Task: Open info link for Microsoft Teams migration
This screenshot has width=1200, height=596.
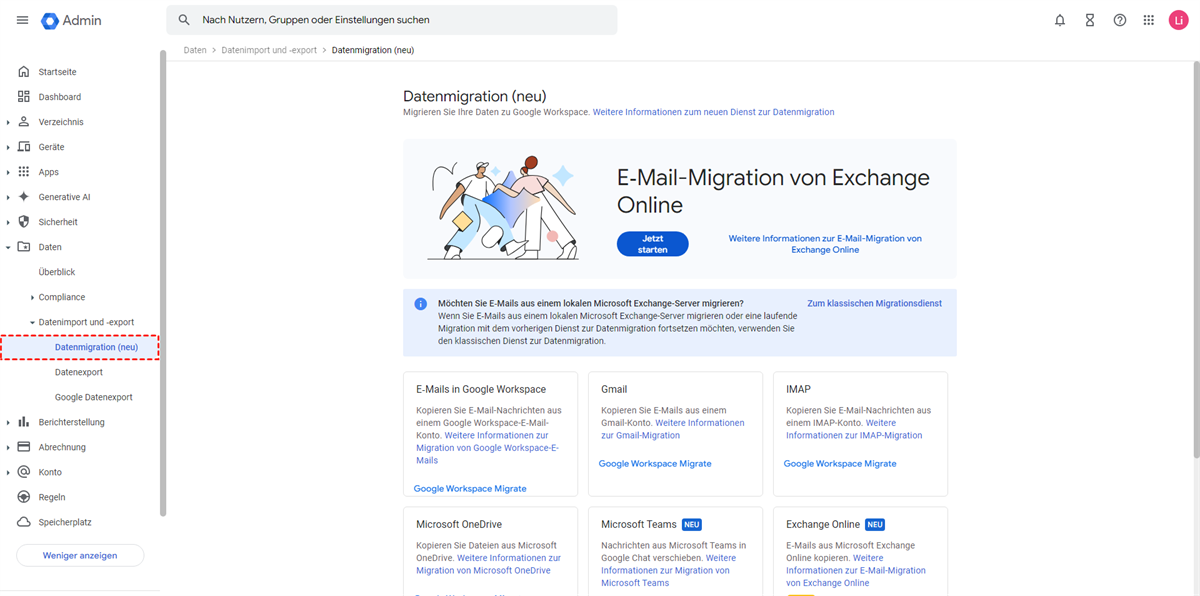Action: point(668,570)
